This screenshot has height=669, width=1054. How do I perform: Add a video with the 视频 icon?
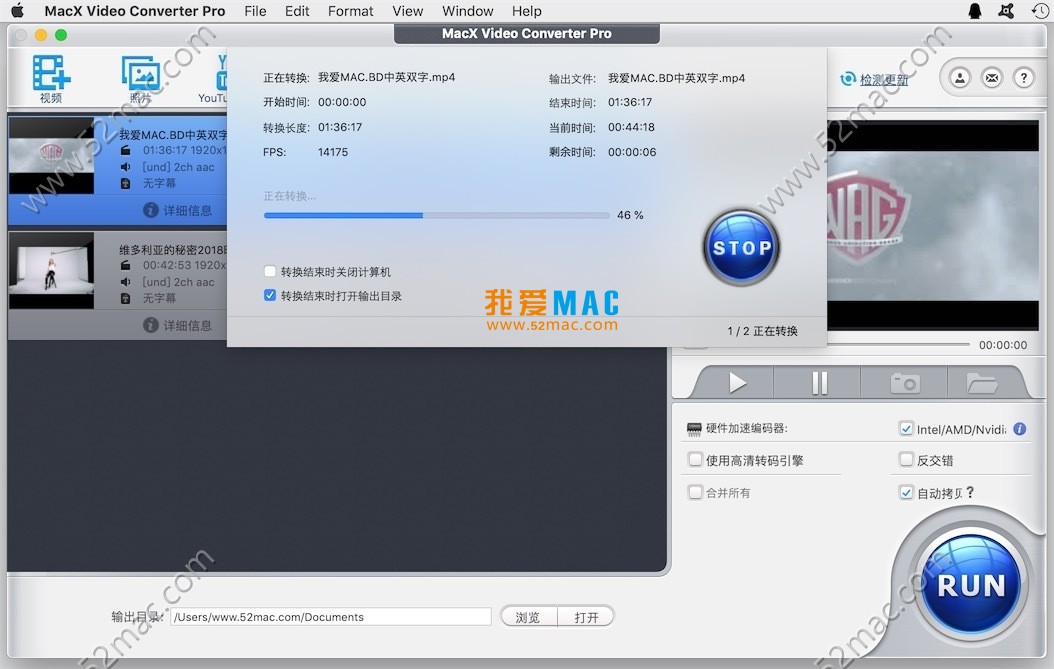coord(51,78)
